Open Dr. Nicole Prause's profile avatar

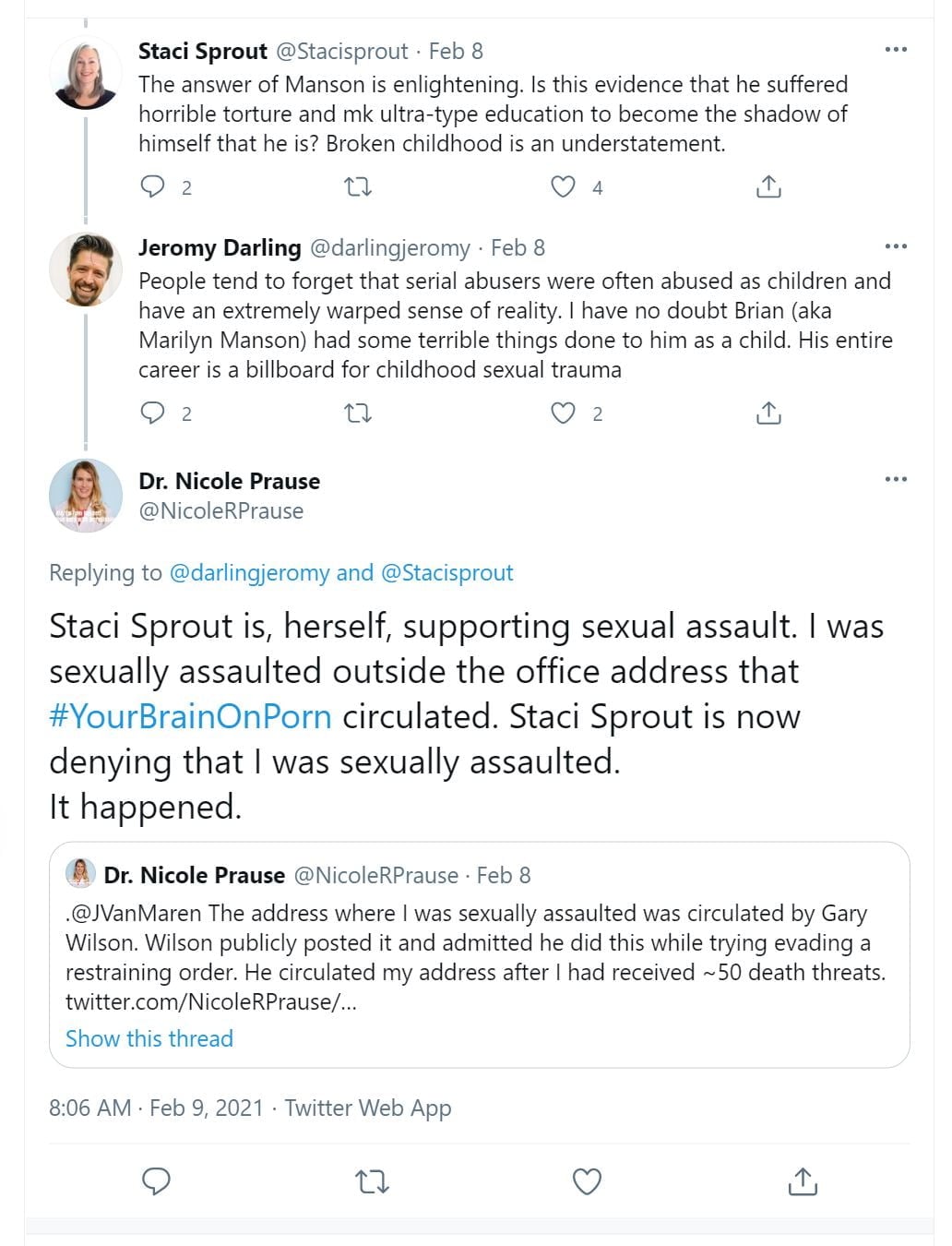tap(85, 496)
